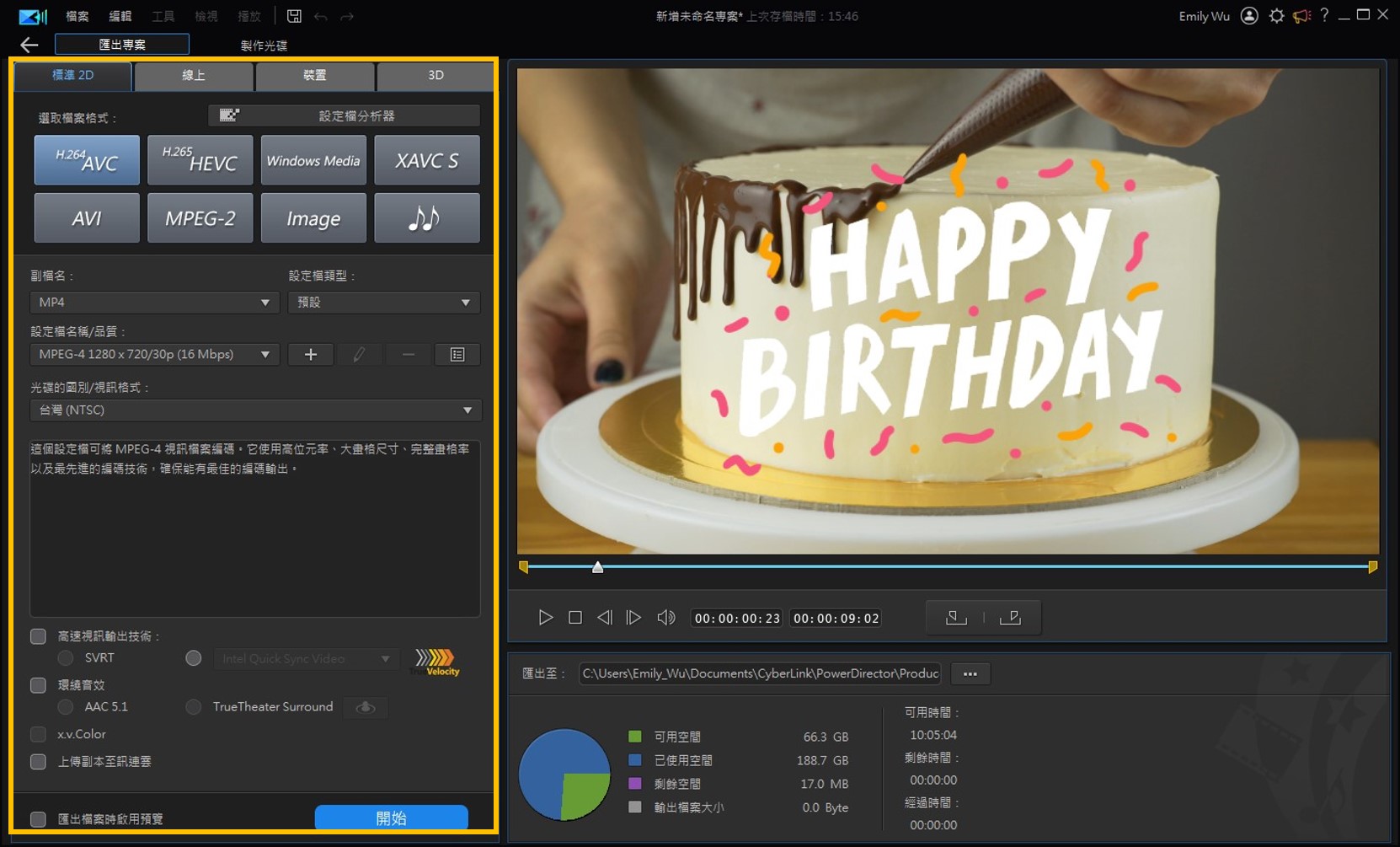
Task: Open the 檔案 file menu
Action: pyautogui.click(x=77, y=16)
